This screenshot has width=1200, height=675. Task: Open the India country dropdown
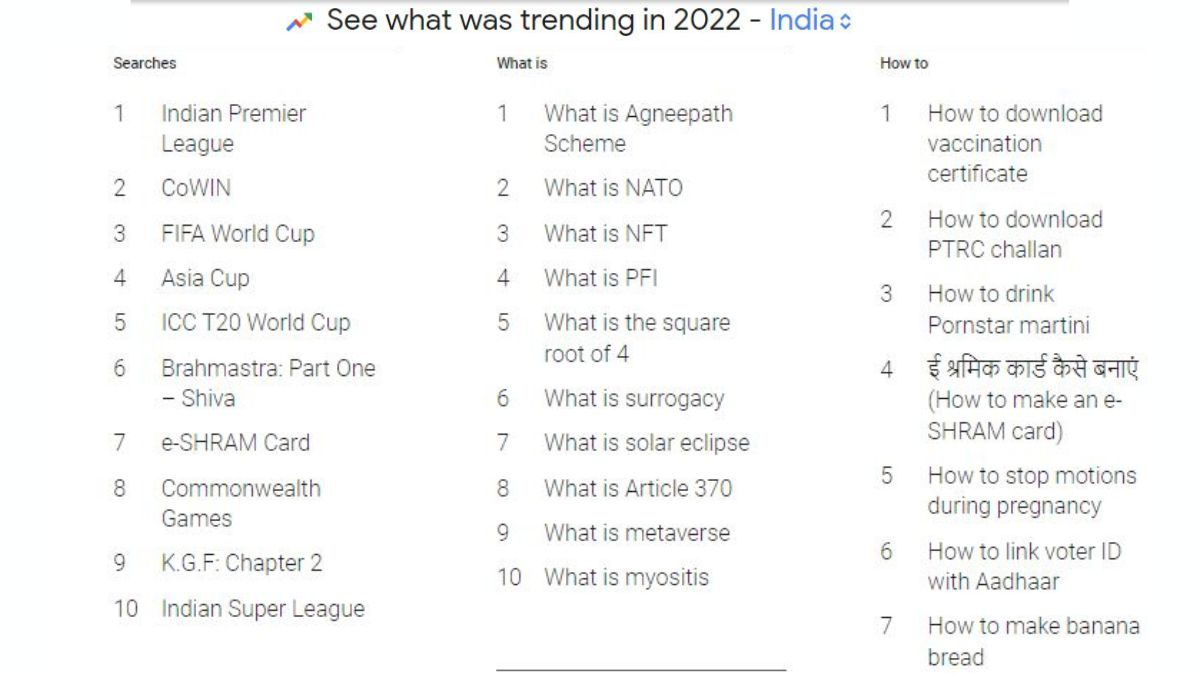coord(810,21)
